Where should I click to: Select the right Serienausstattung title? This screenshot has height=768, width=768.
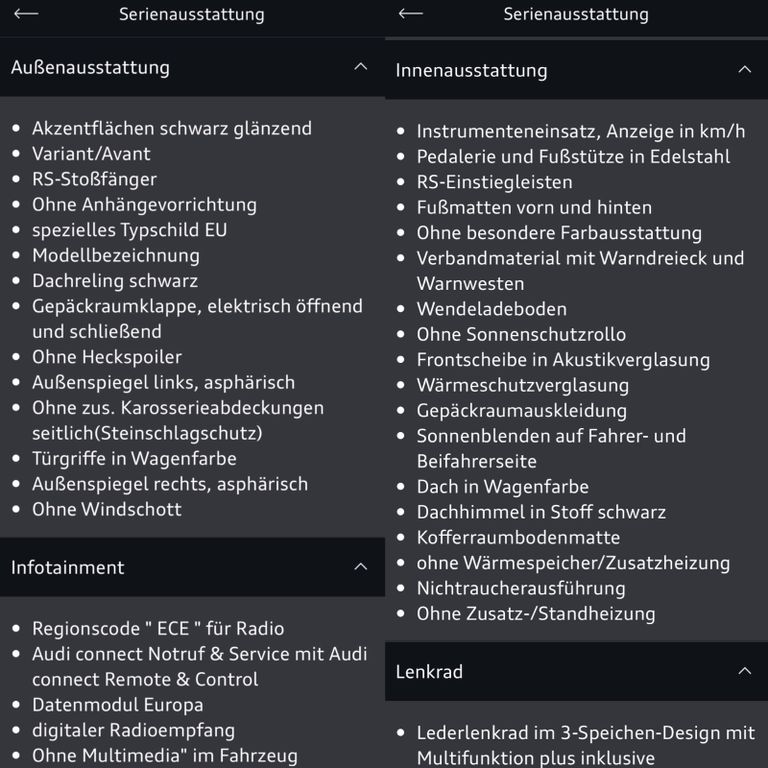(576, 14)
